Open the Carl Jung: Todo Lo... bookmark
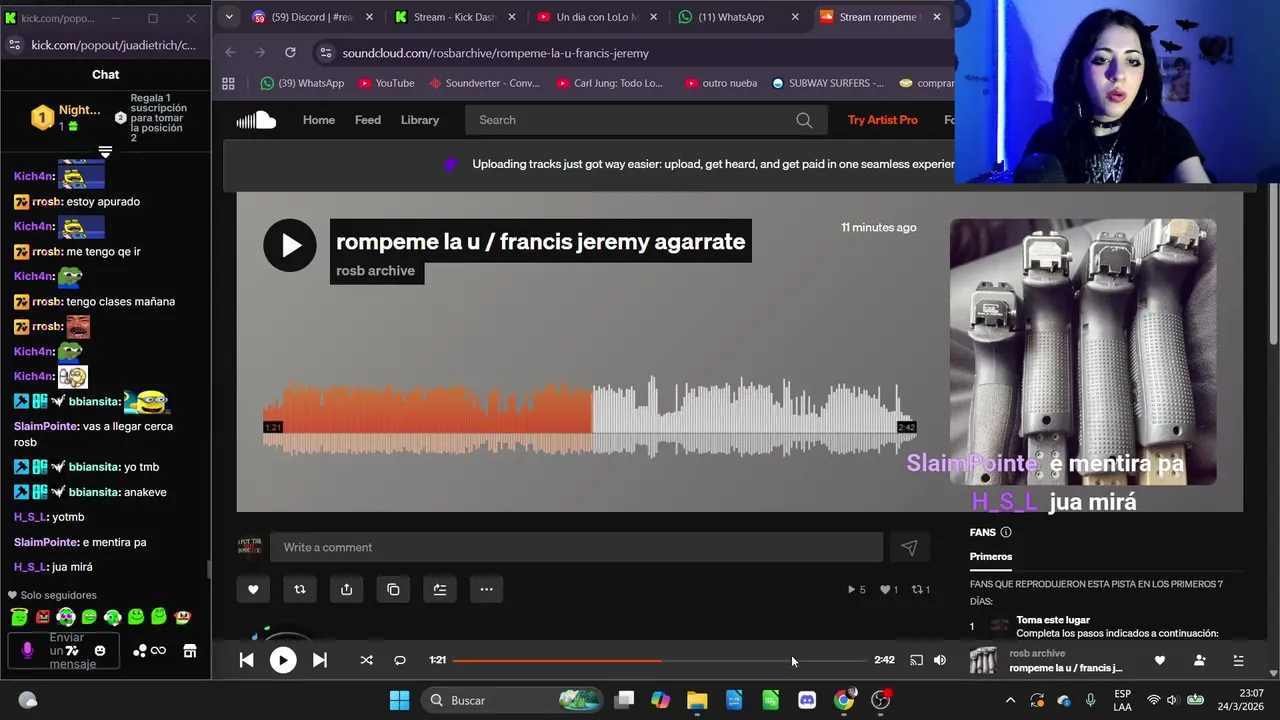The width and height of the screenshot is (1280, 720). pos(610,83)
